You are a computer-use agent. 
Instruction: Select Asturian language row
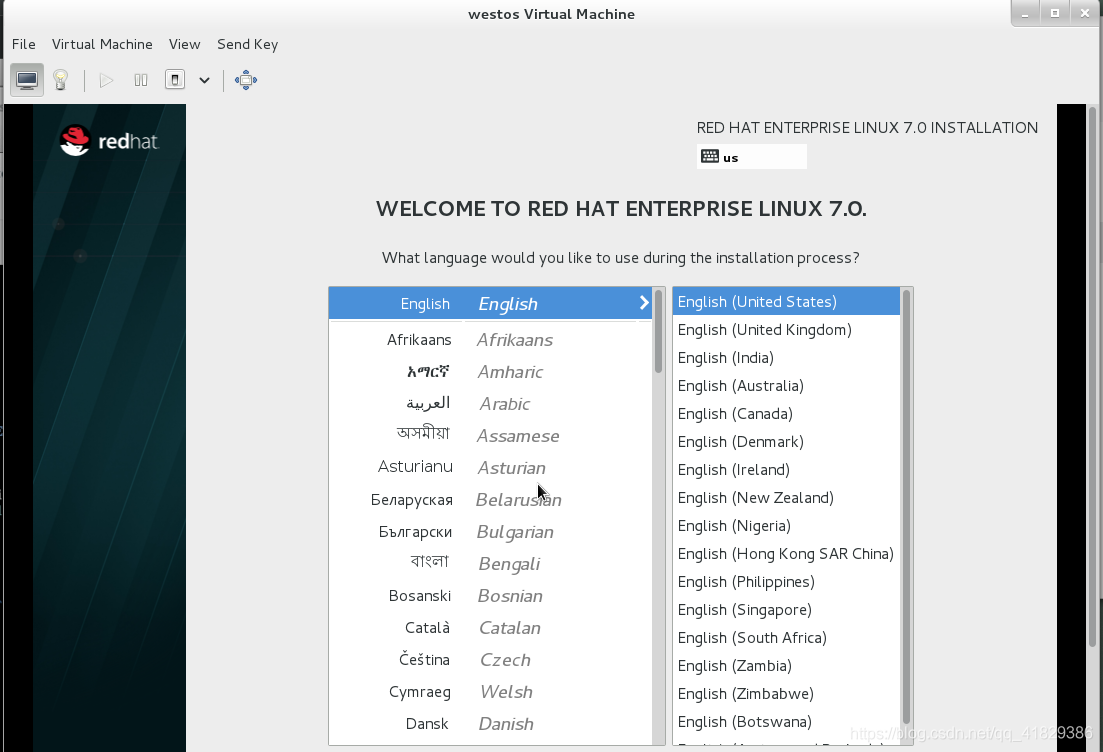(x=490, y=468)
